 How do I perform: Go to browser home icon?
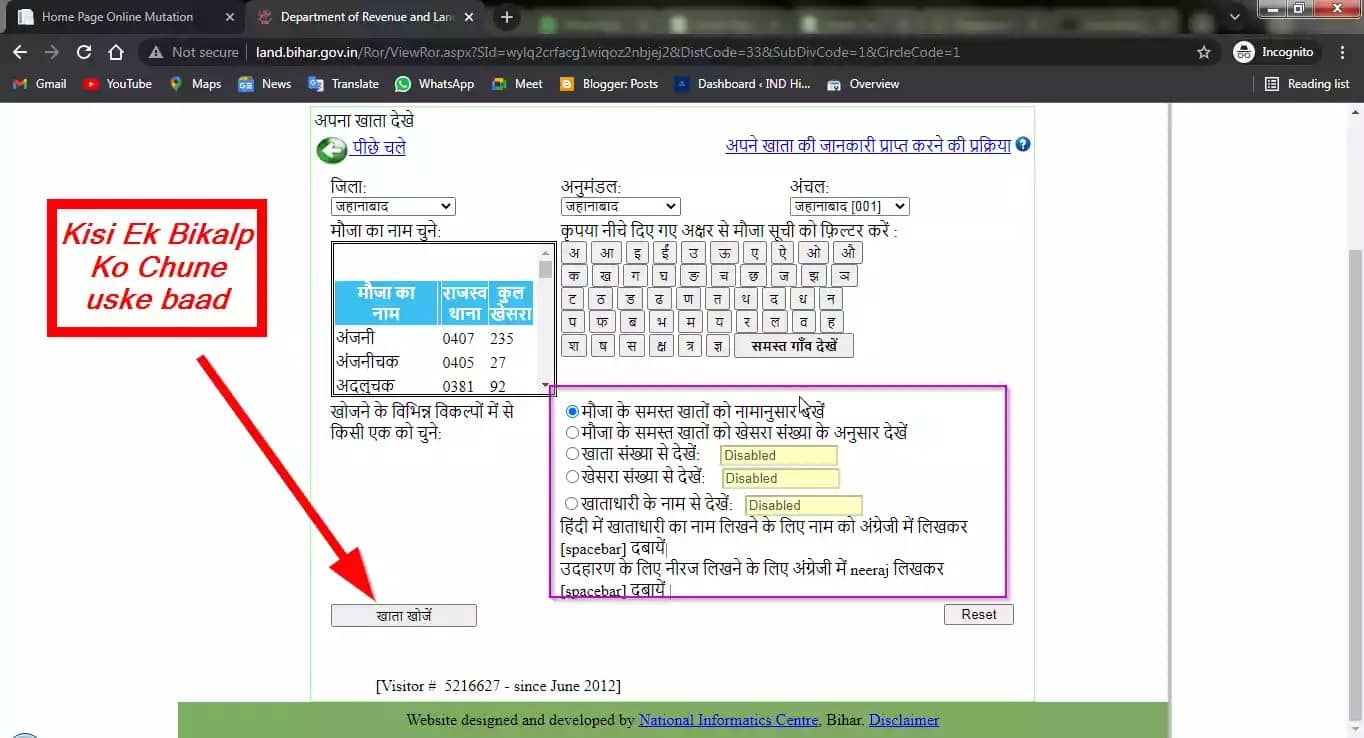click(x=116, y=52)
